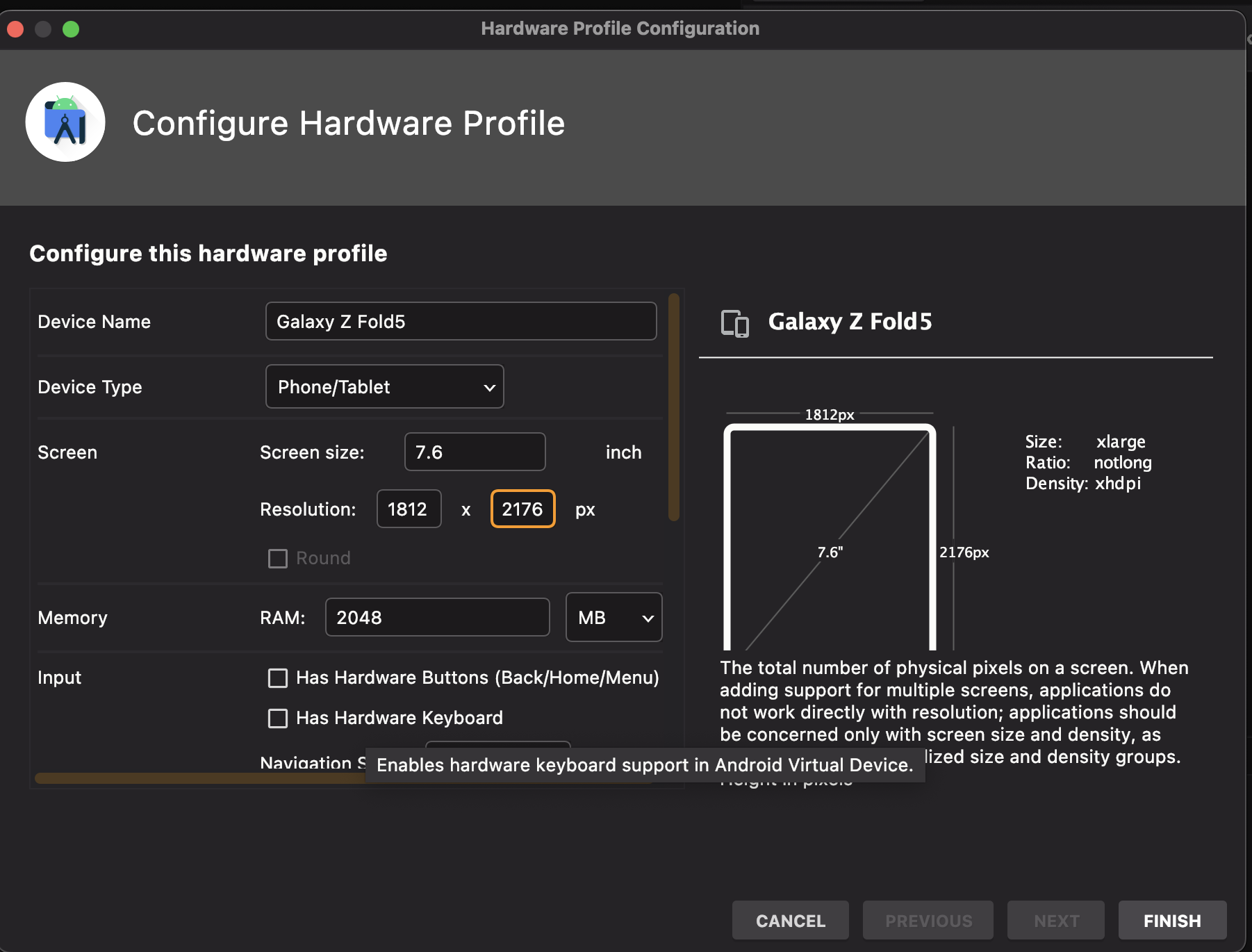Click the 'Galaxy Z Fold5' preview heading
The width and height of the screenshot is (1252, 952).
[850, 322]
